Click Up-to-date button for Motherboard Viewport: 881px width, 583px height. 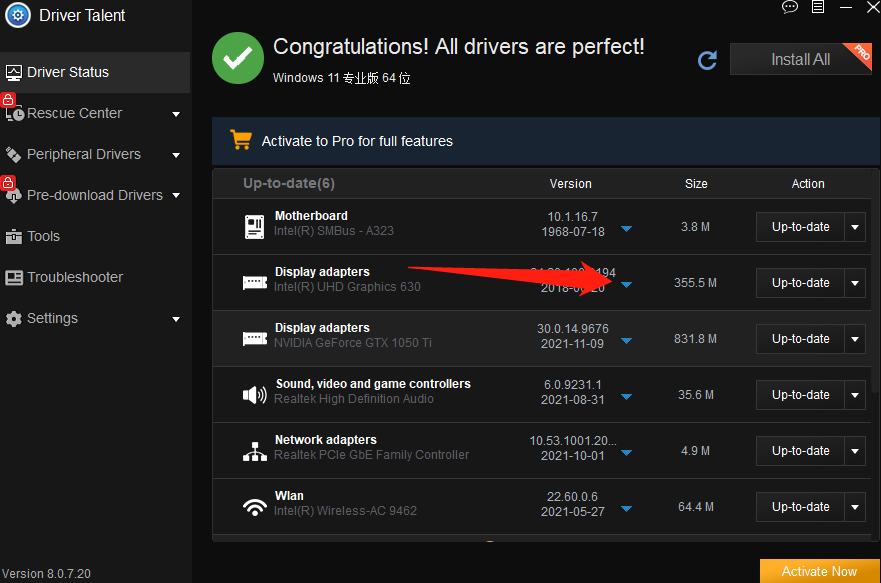pos(800,227)
